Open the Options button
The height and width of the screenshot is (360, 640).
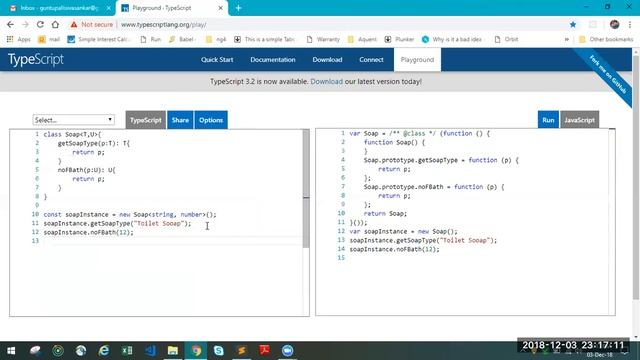pos(211,120)
